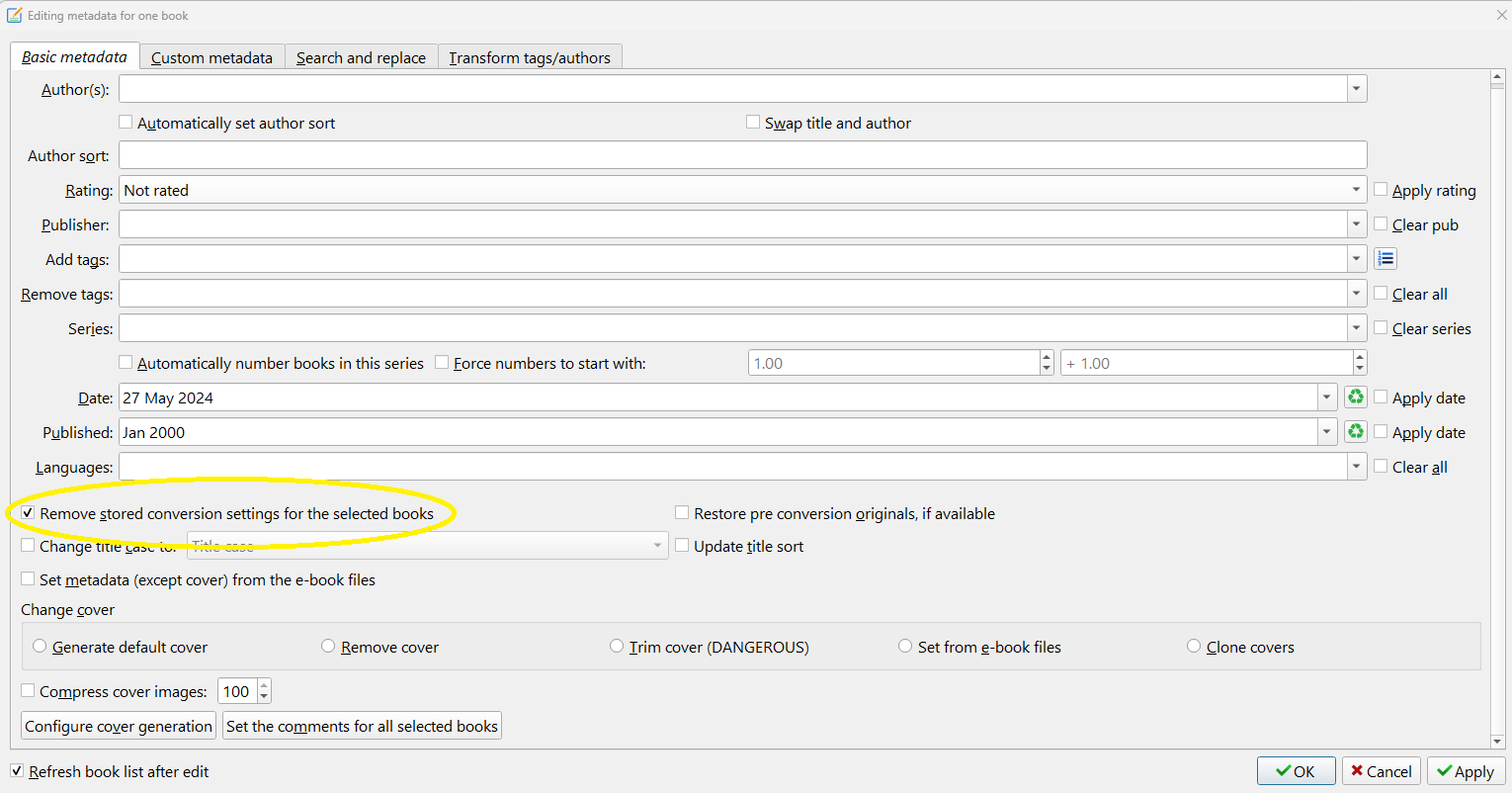Expand the Publisher dropdown arrow
This screenshot has height=793, width=1512.
(x=1355, y=224)
